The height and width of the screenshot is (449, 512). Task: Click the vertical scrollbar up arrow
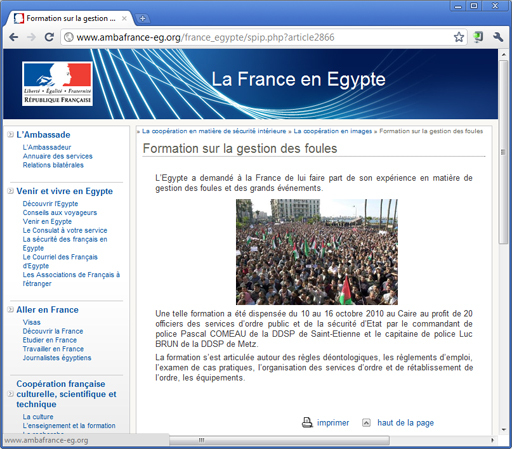click(503, 55)
